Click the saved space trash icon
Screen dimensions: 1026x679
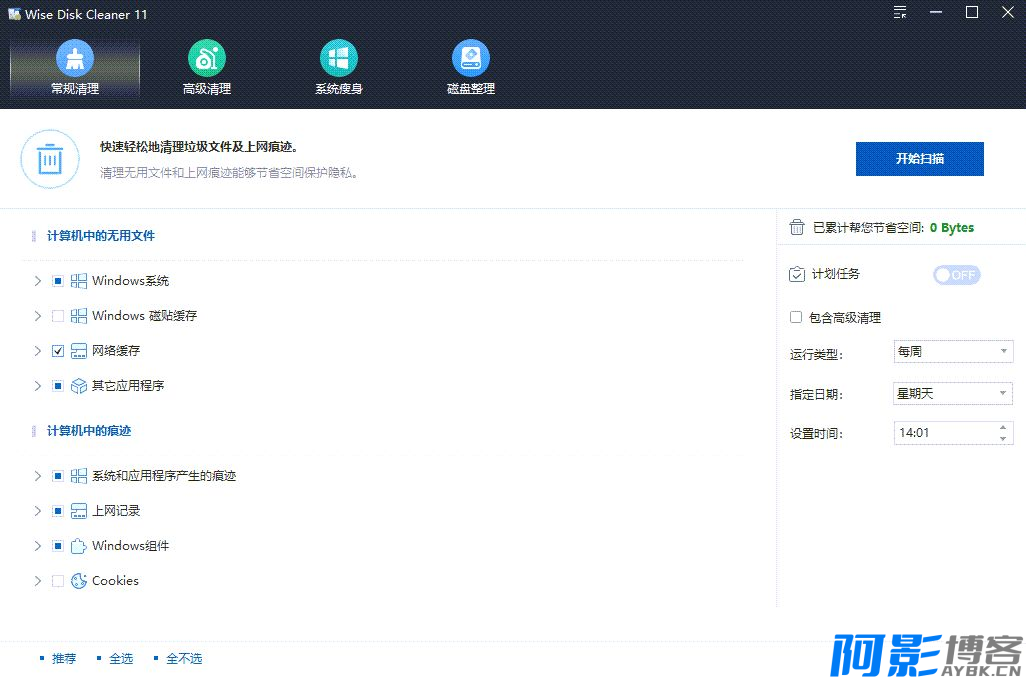point(796,228)
